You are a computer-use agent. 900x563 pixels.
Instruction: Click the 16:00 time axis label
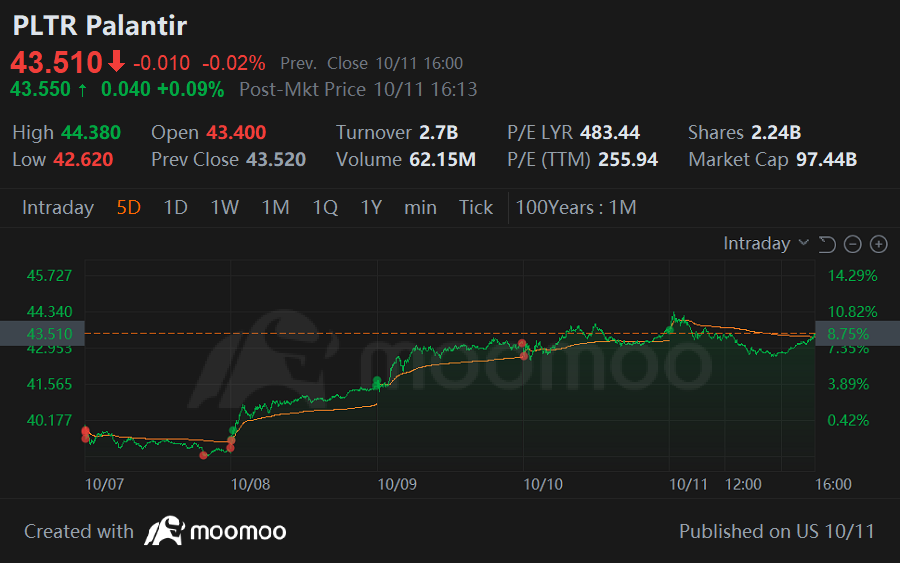coord(833,484)
